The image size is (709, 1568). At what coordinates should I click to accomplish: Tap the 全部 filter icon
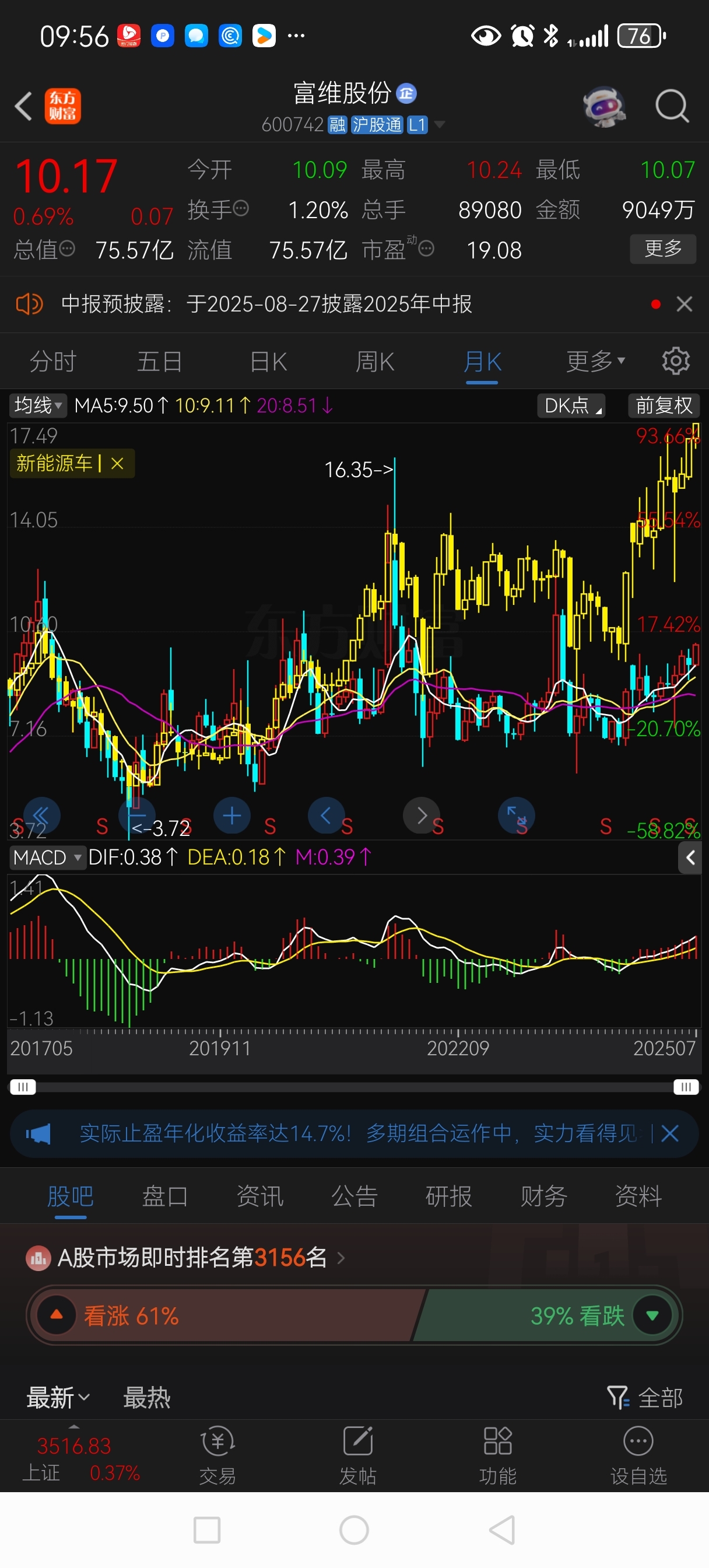coord(645,1398)
